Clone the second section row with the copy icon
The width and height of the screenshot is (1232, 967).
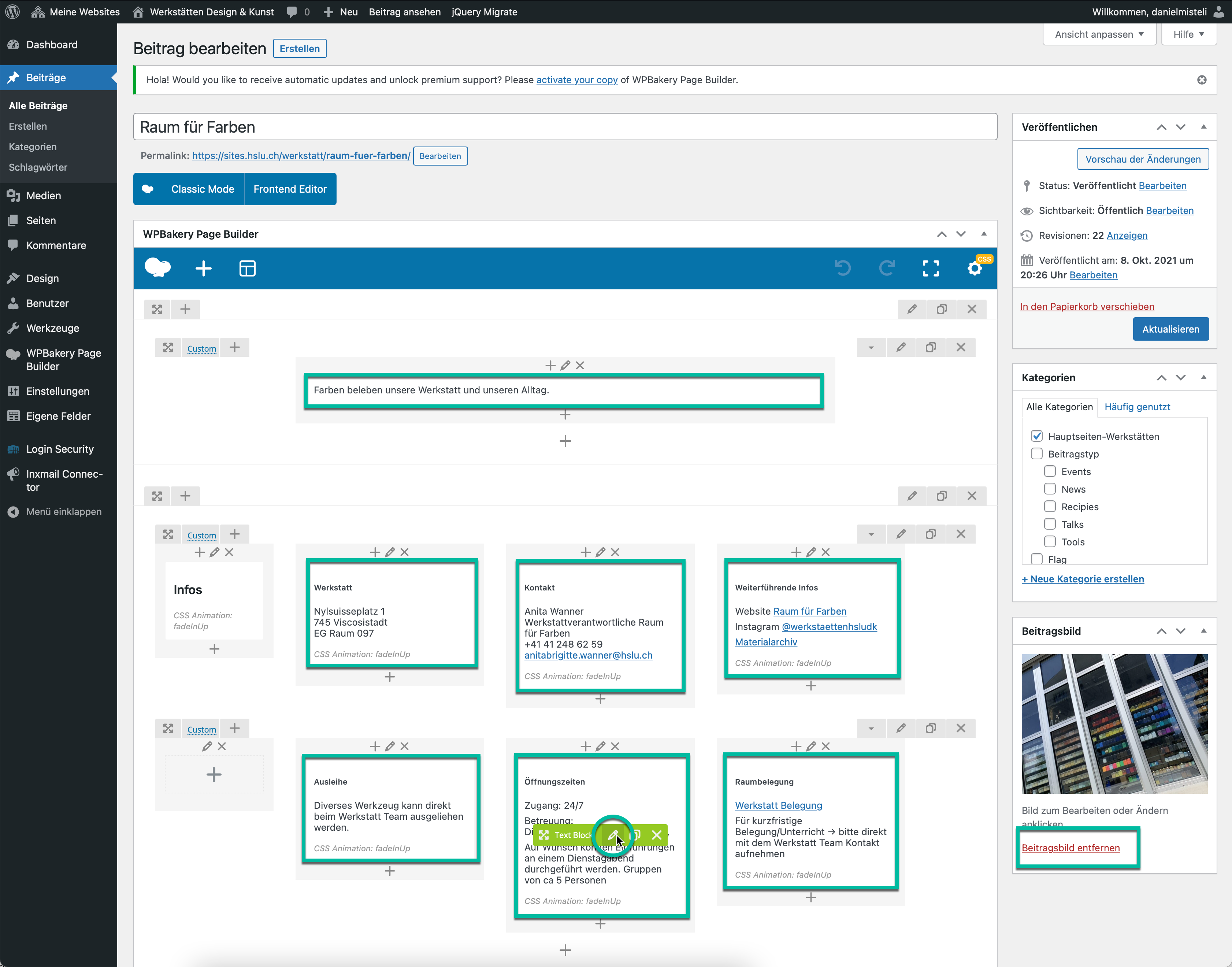pos(942,496)
